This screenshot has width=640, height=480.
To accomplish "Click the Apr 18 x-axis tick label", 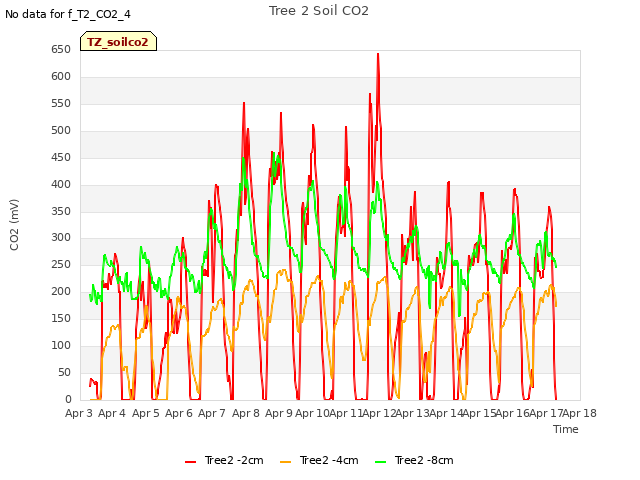I will coord(580,413).
